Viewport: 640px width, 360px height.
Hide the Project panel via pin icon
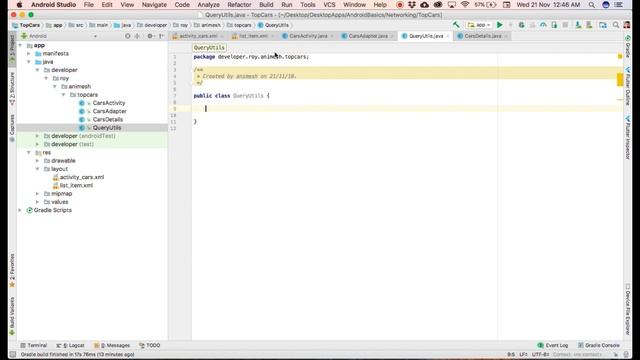[162, 36]
